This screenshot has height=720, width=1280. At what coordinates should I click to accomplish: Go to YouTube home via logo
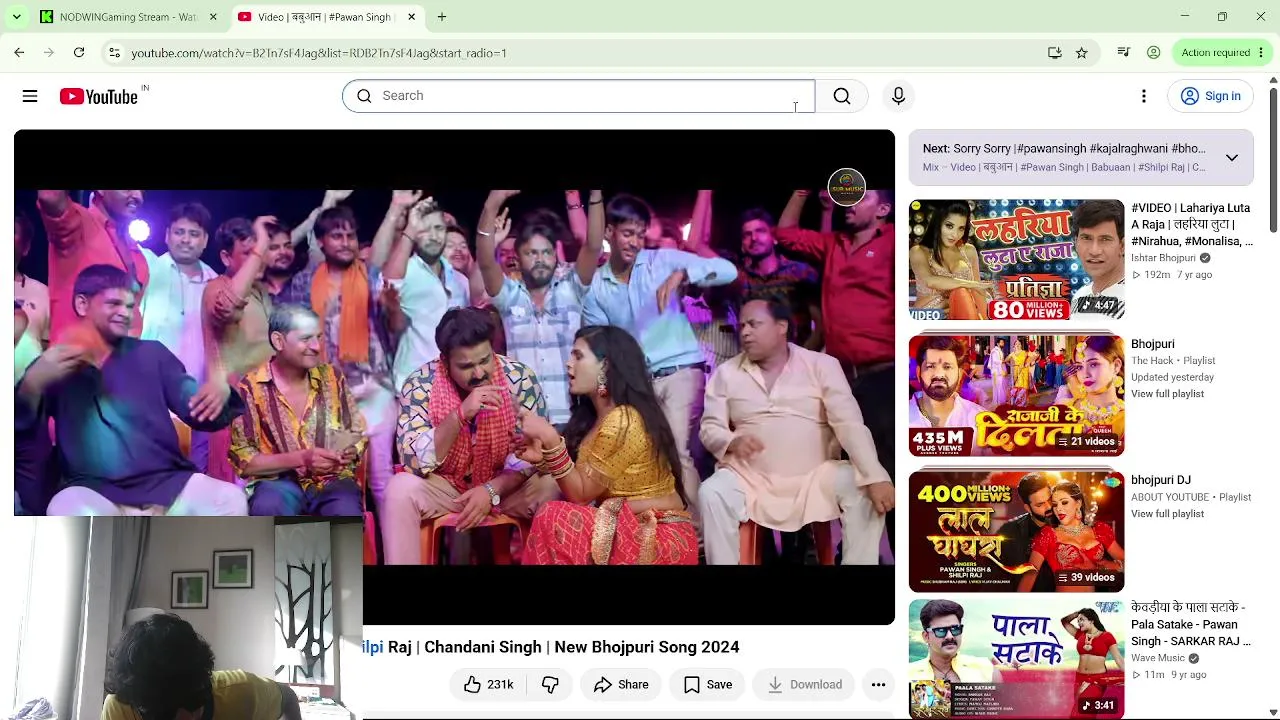click(x=98, y=96)
